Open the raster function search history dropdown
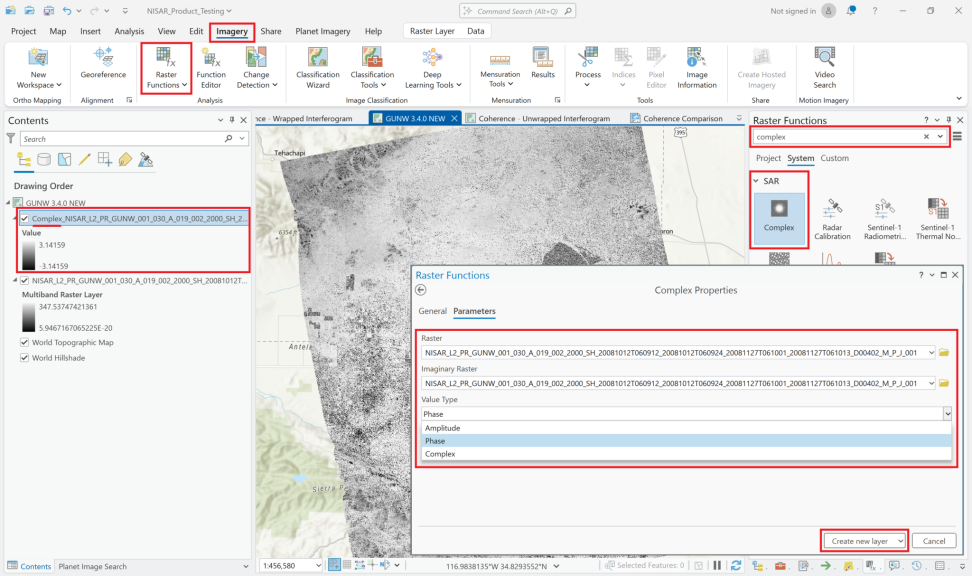972x576 pixels. tap(940, 136)
